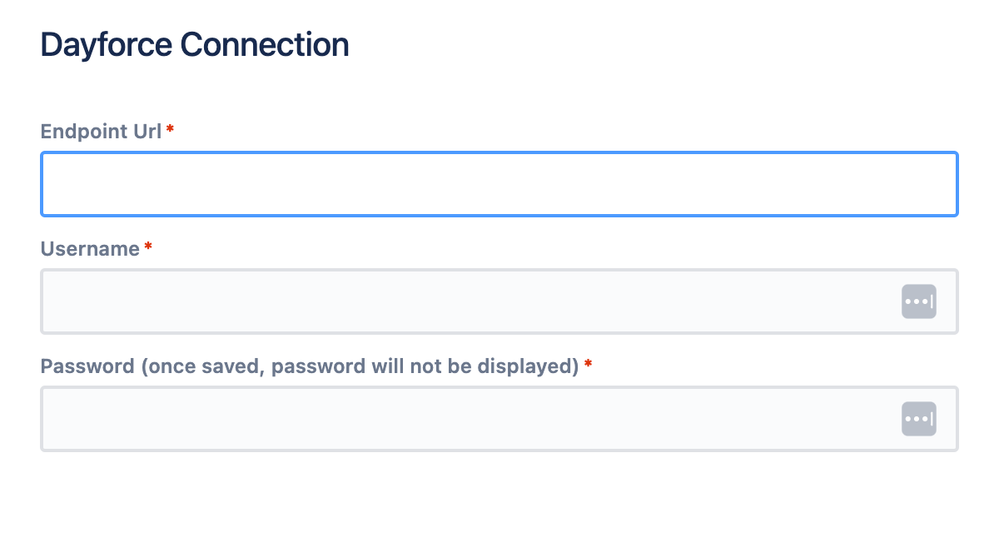Select the Username text box
This screenshot has height=543, width=999.
pyautogui.click(x=500, y=301)
